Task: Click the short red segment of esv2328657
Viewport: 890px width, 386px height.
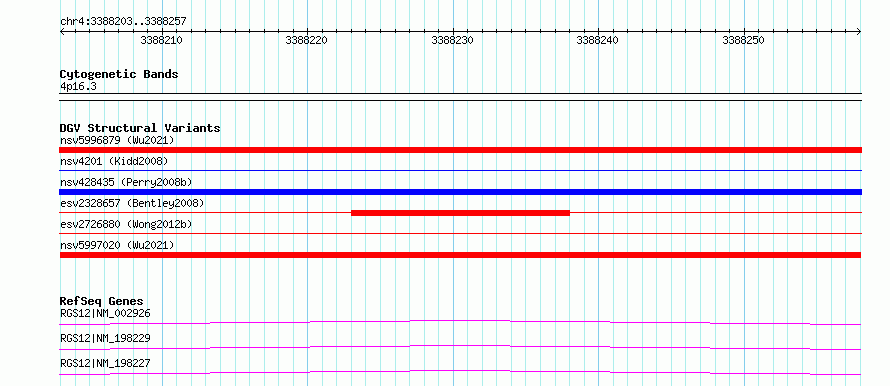Action: pyautogui.click(x=460, y=213)
